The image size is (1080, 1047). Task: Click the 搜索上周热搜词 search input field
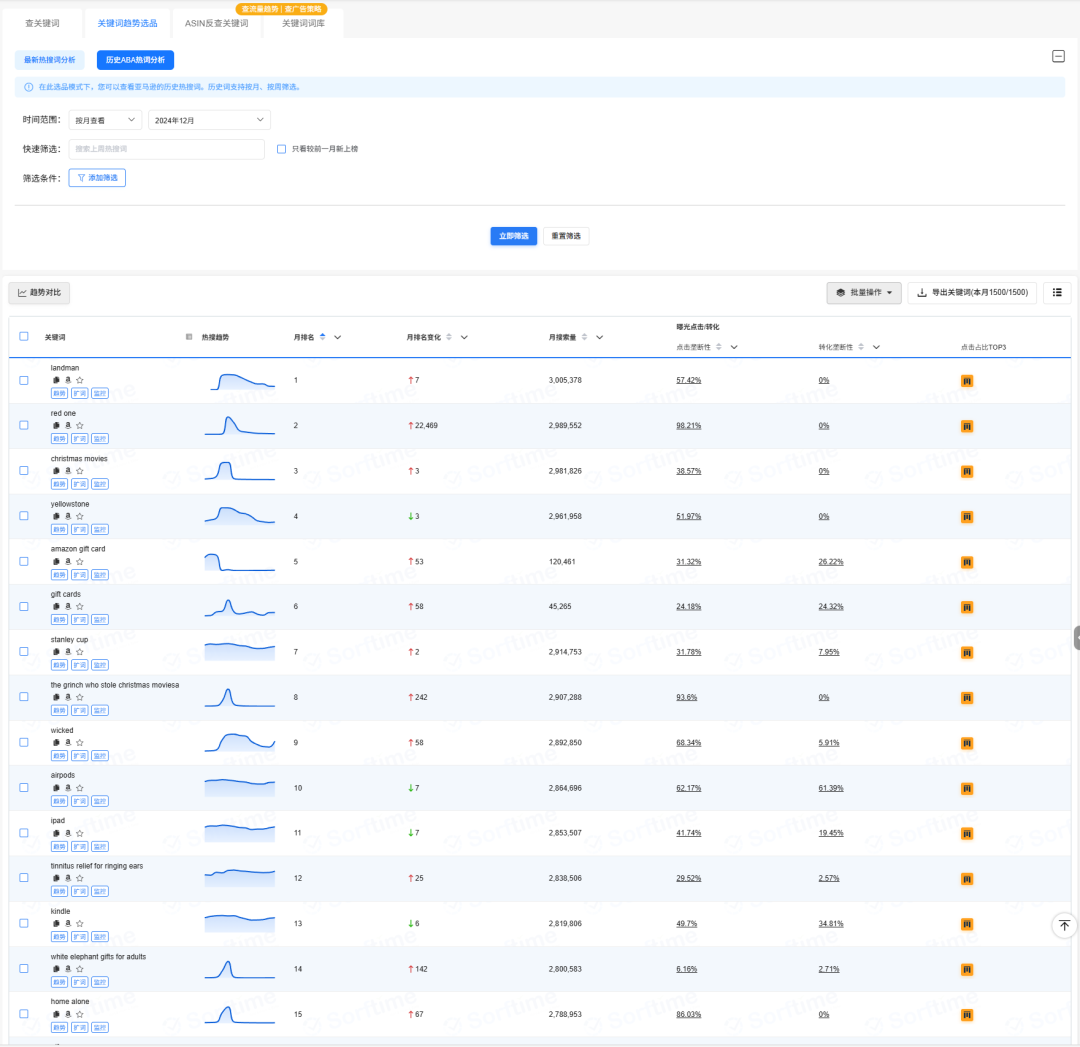166,149
